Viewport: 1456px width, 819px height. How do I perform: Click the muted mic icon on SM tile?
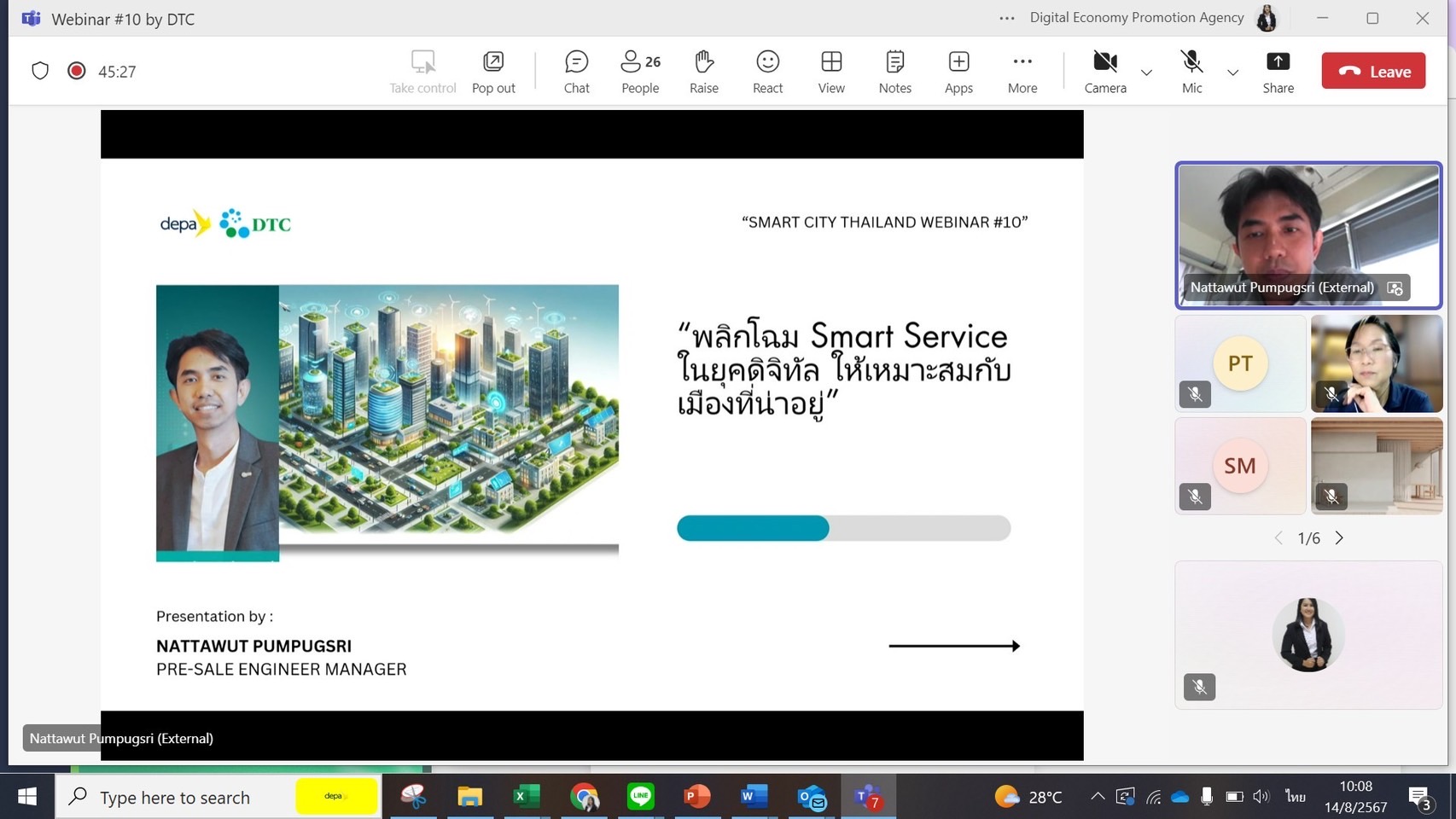1195,497
